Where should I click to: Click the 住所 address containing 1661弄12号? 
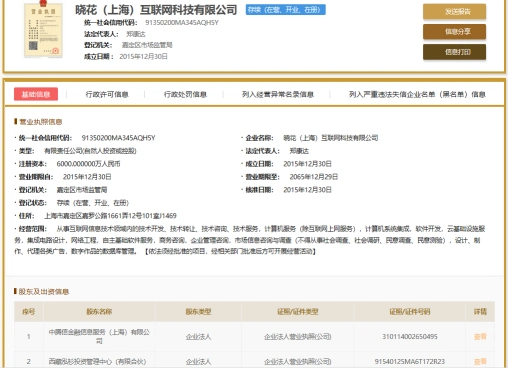[110, 216]
